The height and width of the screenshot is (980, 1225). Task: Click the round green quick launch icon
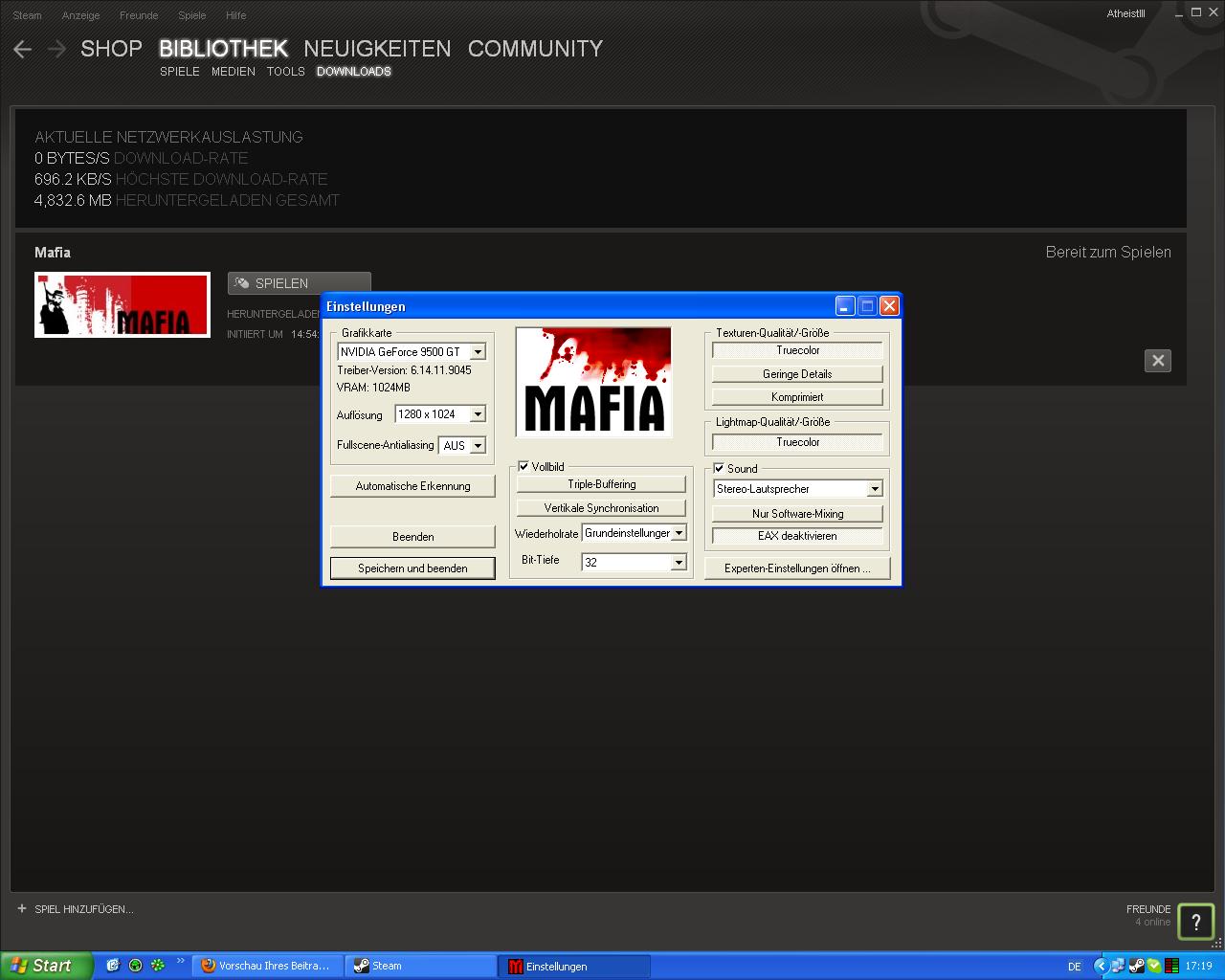tap(136, 966)
